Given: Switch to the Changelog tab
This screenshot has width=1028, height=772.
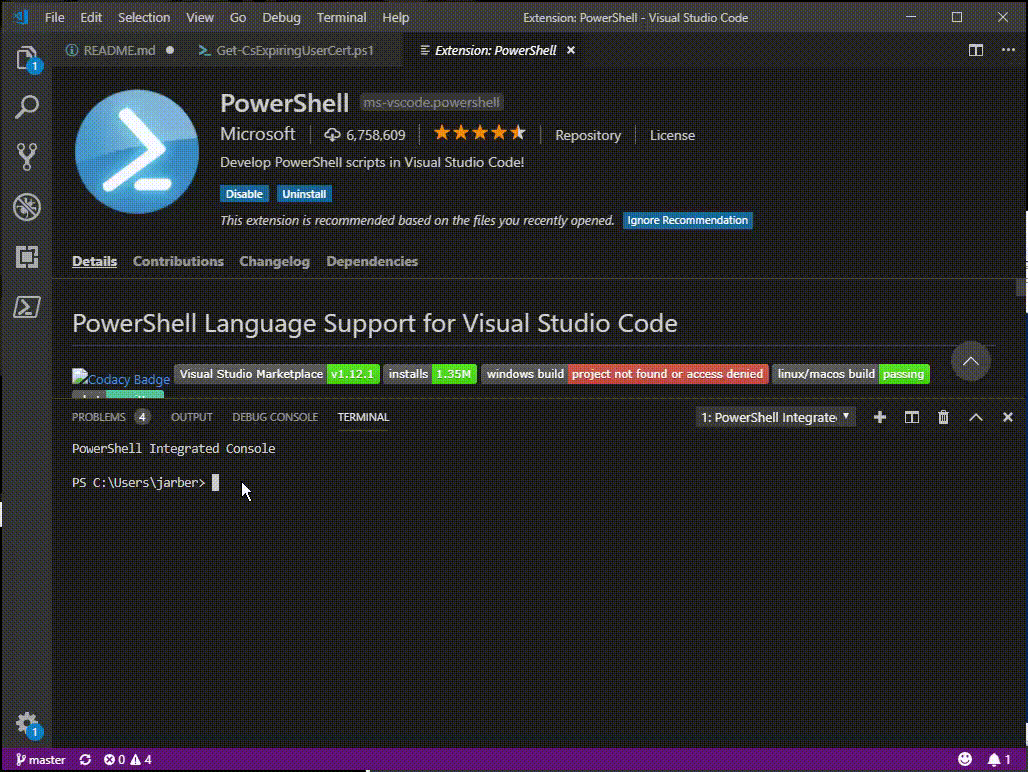Looking at the screenshot, I should (274, 261).
